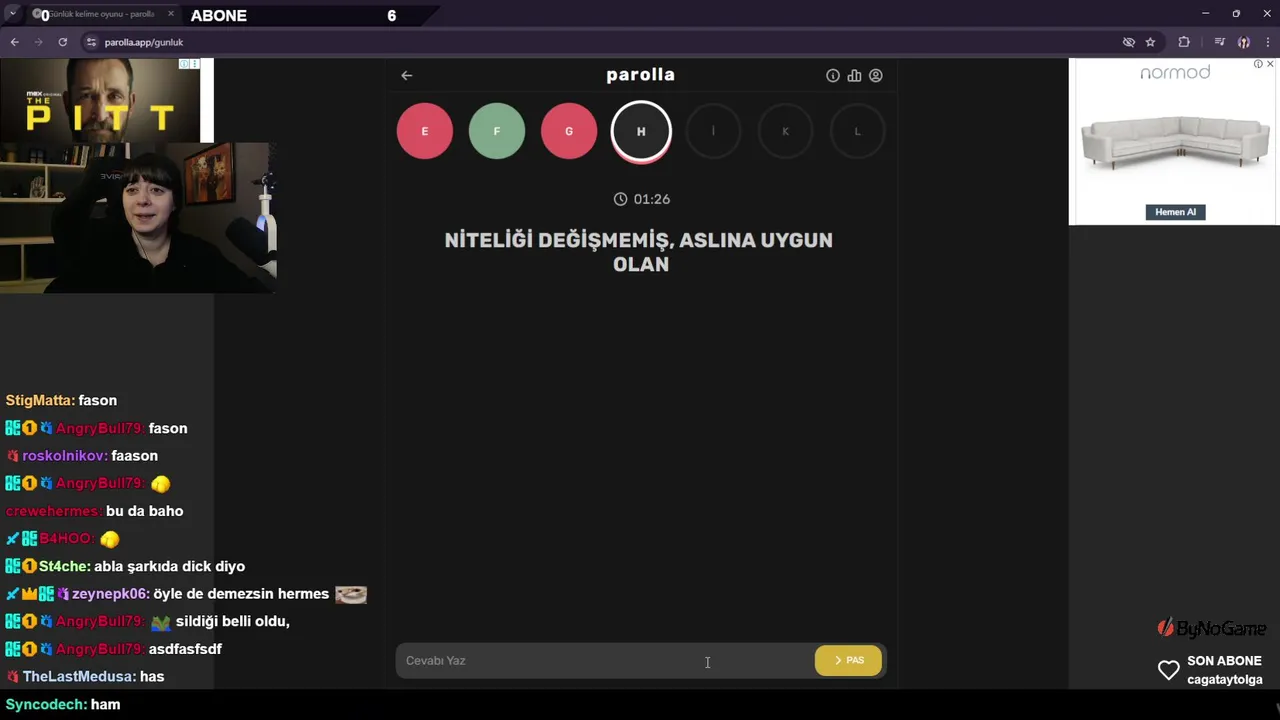Click the clock icon beside the timer

620,199
